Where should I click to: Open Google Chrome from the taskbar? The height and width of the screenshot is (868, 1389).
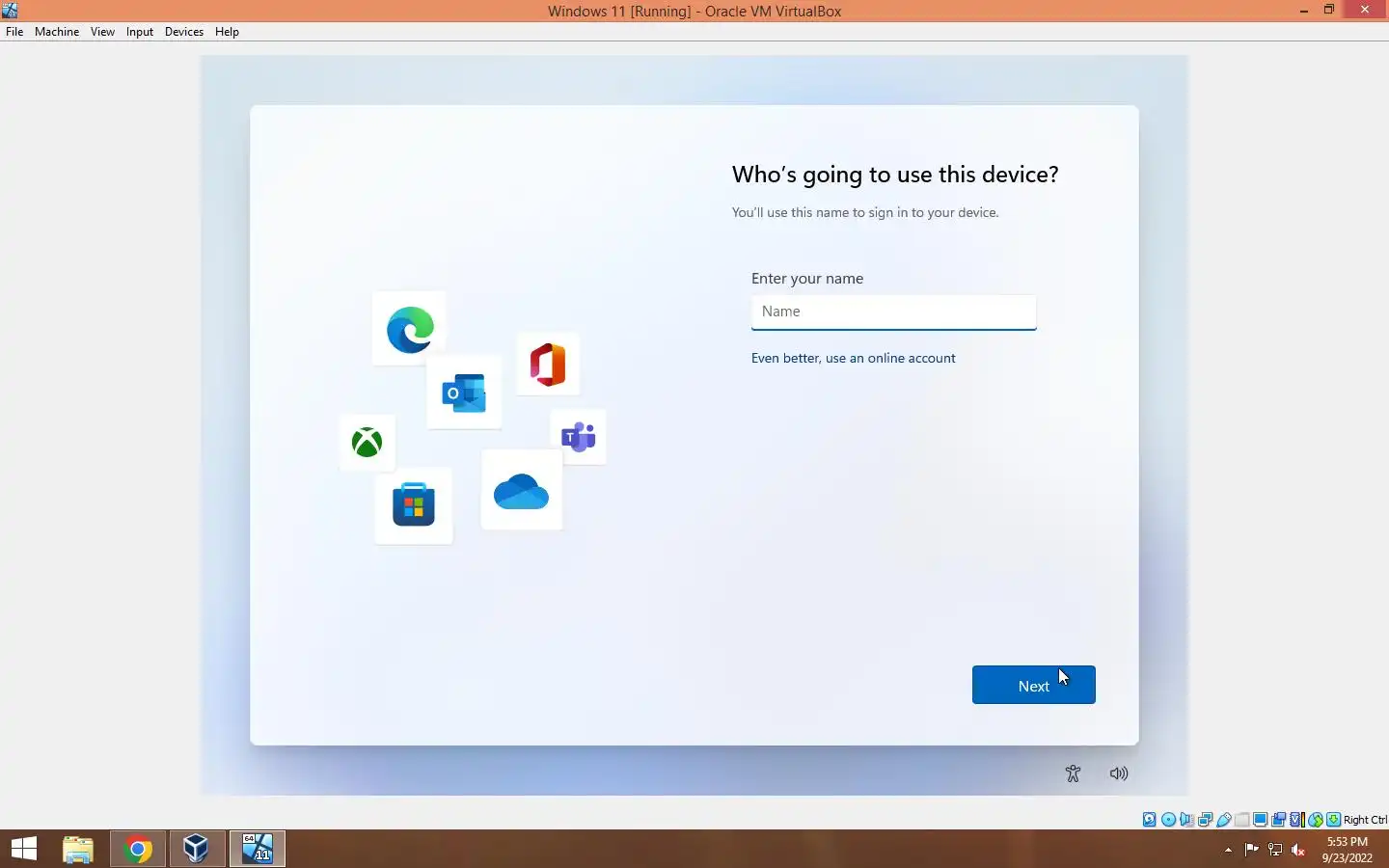tap(138, 849)
